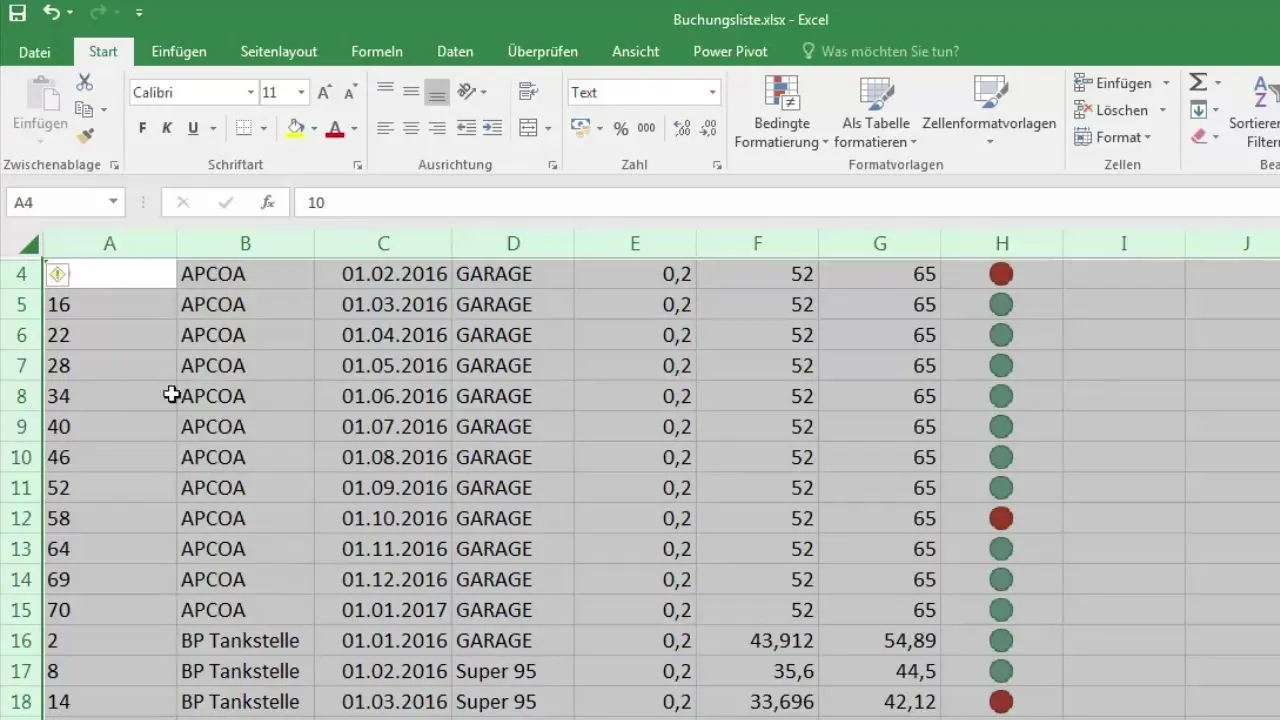Expand the borders dropdown arrow

(263, 128)
